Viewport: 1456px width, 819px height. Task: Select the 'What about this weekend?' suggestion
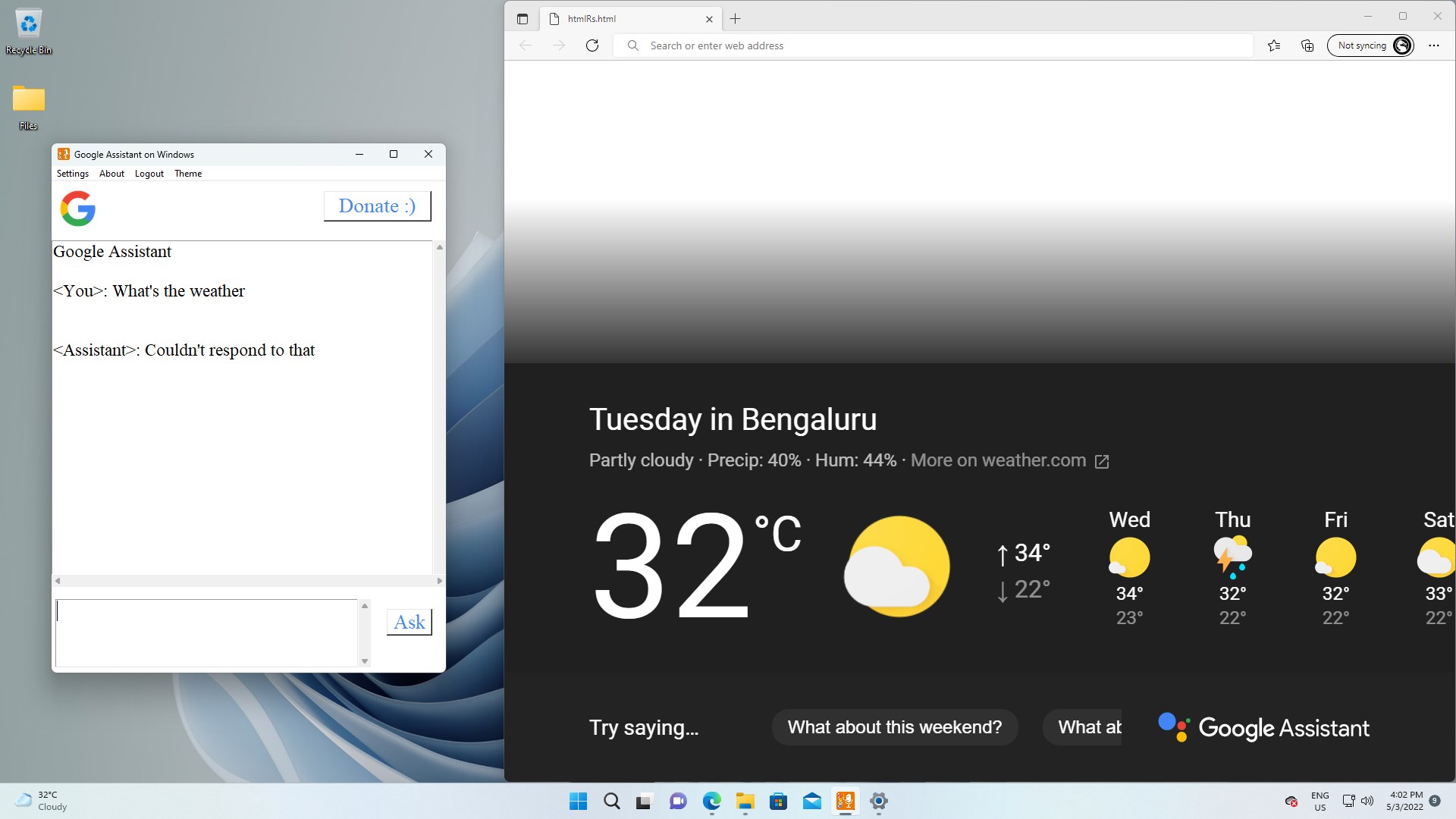(x=894, y=727)
